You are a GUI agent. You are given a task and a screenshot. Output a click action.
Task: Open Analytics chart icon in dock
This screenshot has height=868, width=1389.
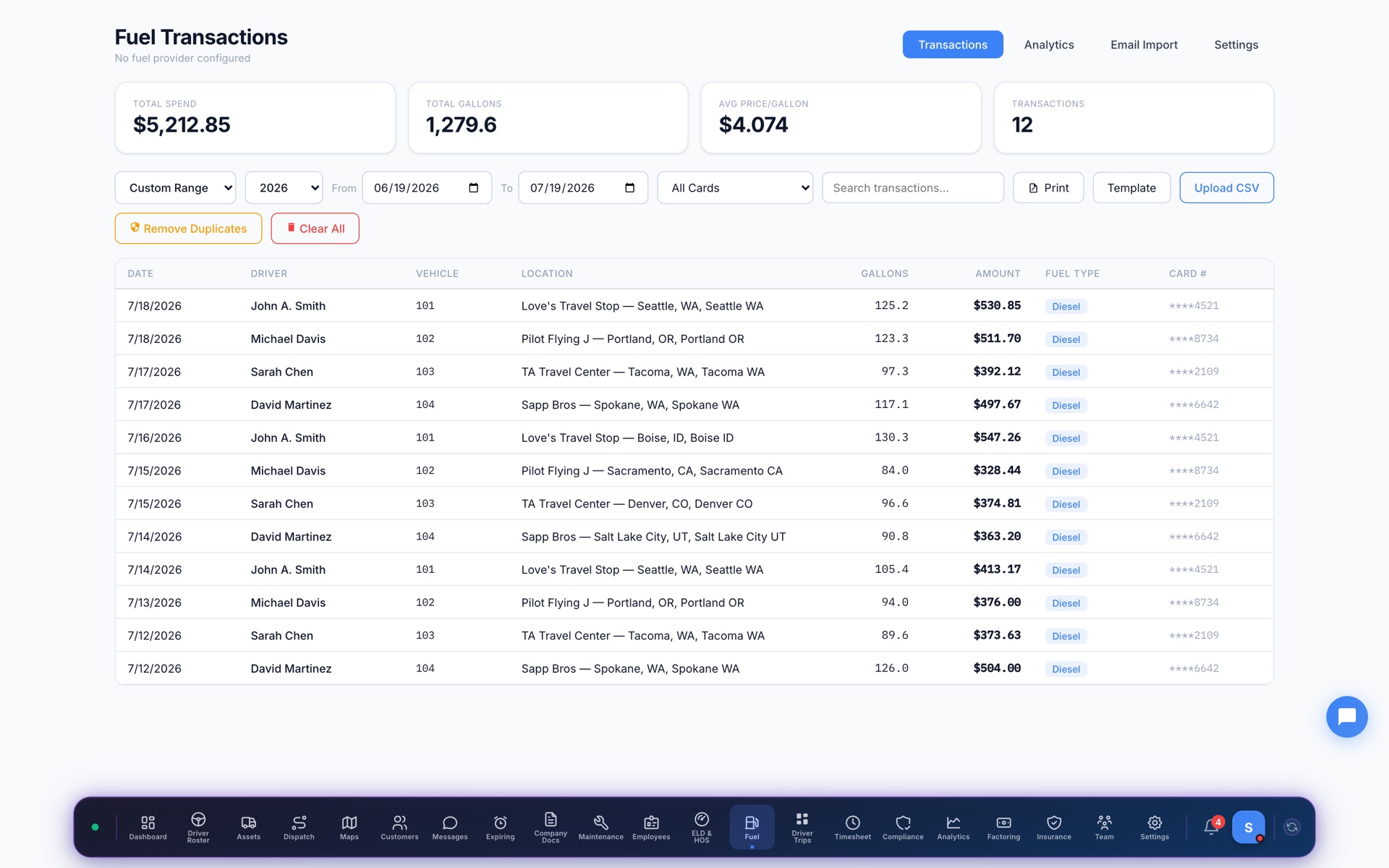[953, 827]
